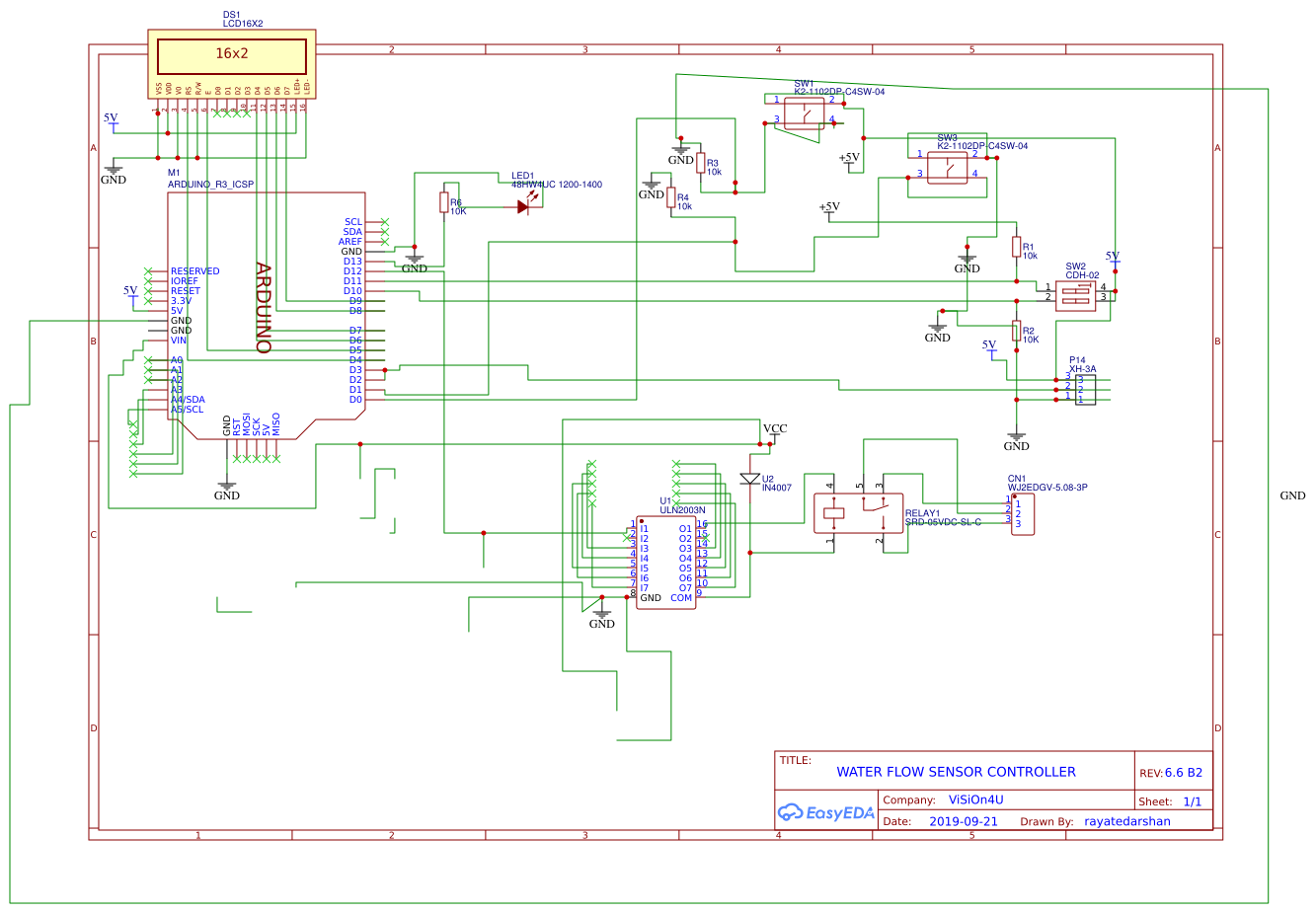The image size is (1316, 913).
Task: Toggle switch SW3 K2-1102DP-C4SW-04
Action: pos(946,168)
